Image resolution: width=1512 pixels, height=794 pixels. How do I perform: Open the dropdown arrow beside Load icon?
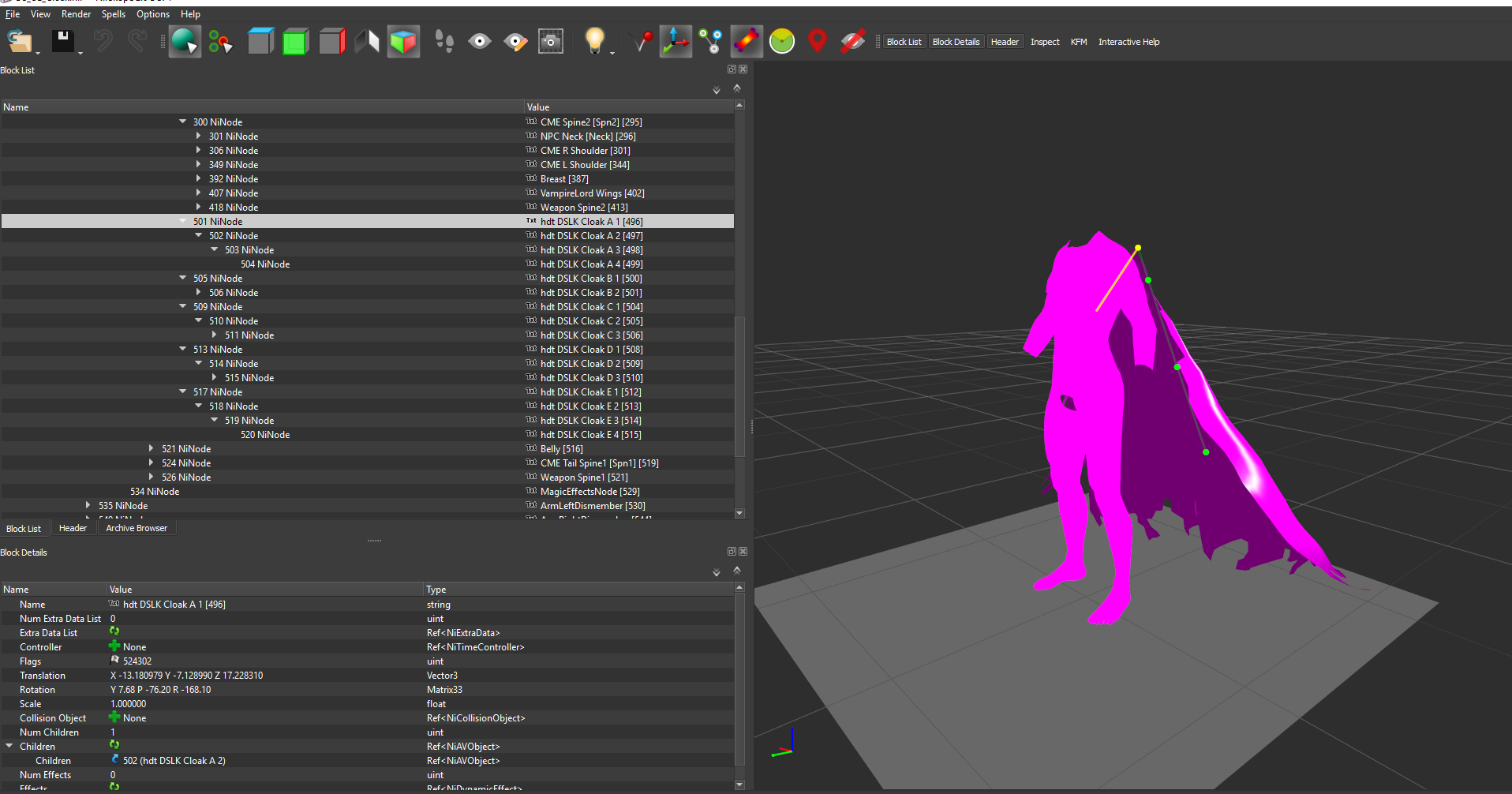[37, 53]
